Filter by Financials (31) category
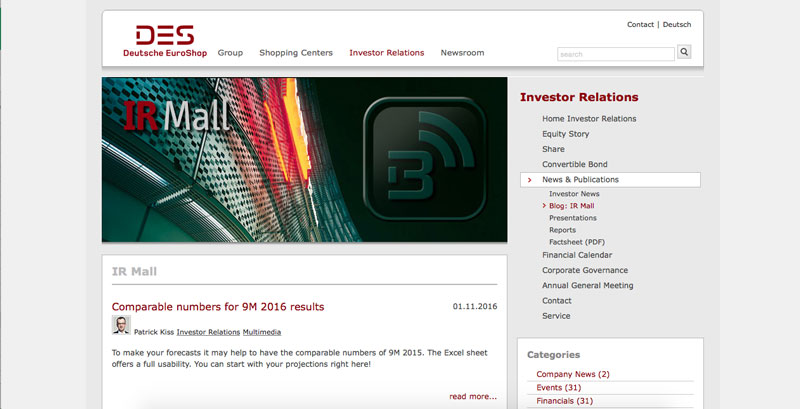This screenshot has width=800, height=409. point(565,401)
